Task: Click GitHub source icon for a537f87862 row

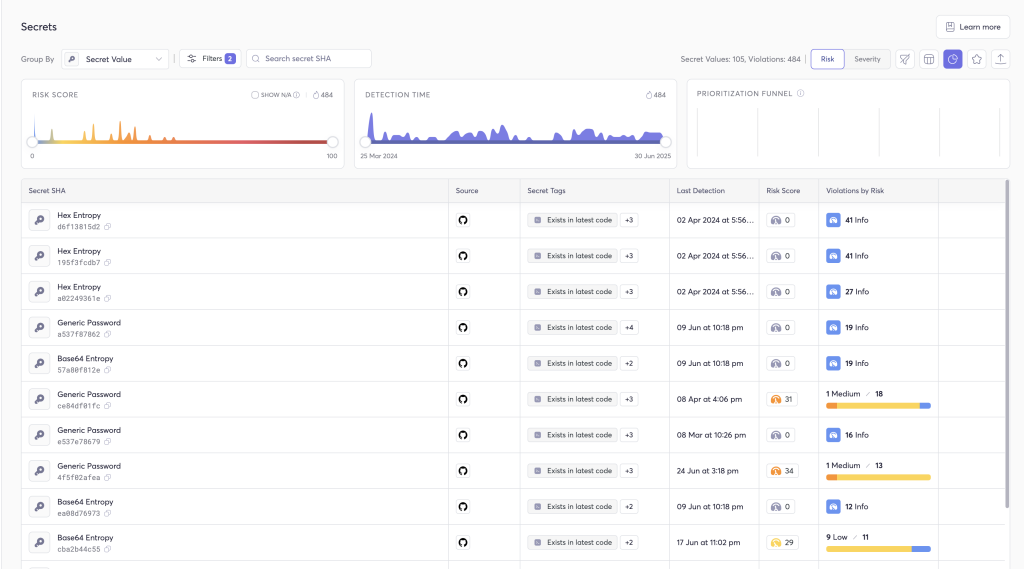Action: click(463, 327)
